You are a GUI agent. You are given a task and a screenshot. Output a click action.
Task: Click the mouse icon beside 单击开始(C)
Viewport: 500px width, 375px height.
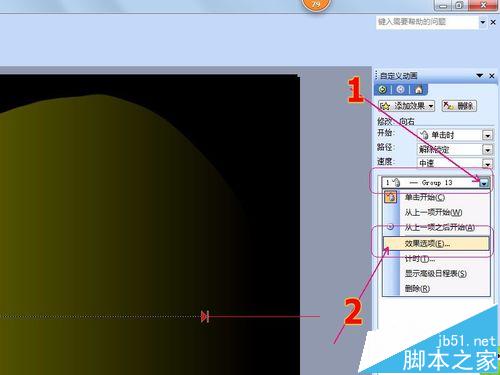pos(391,197)
